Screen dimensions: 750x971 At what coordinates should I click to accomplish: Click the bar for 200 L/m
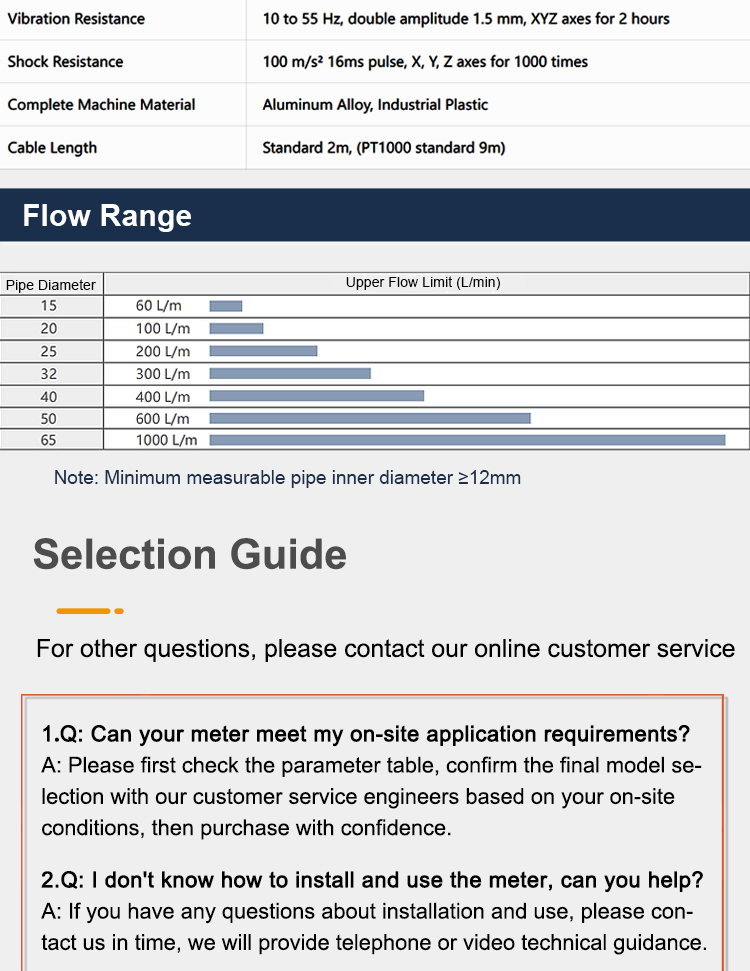263,351
